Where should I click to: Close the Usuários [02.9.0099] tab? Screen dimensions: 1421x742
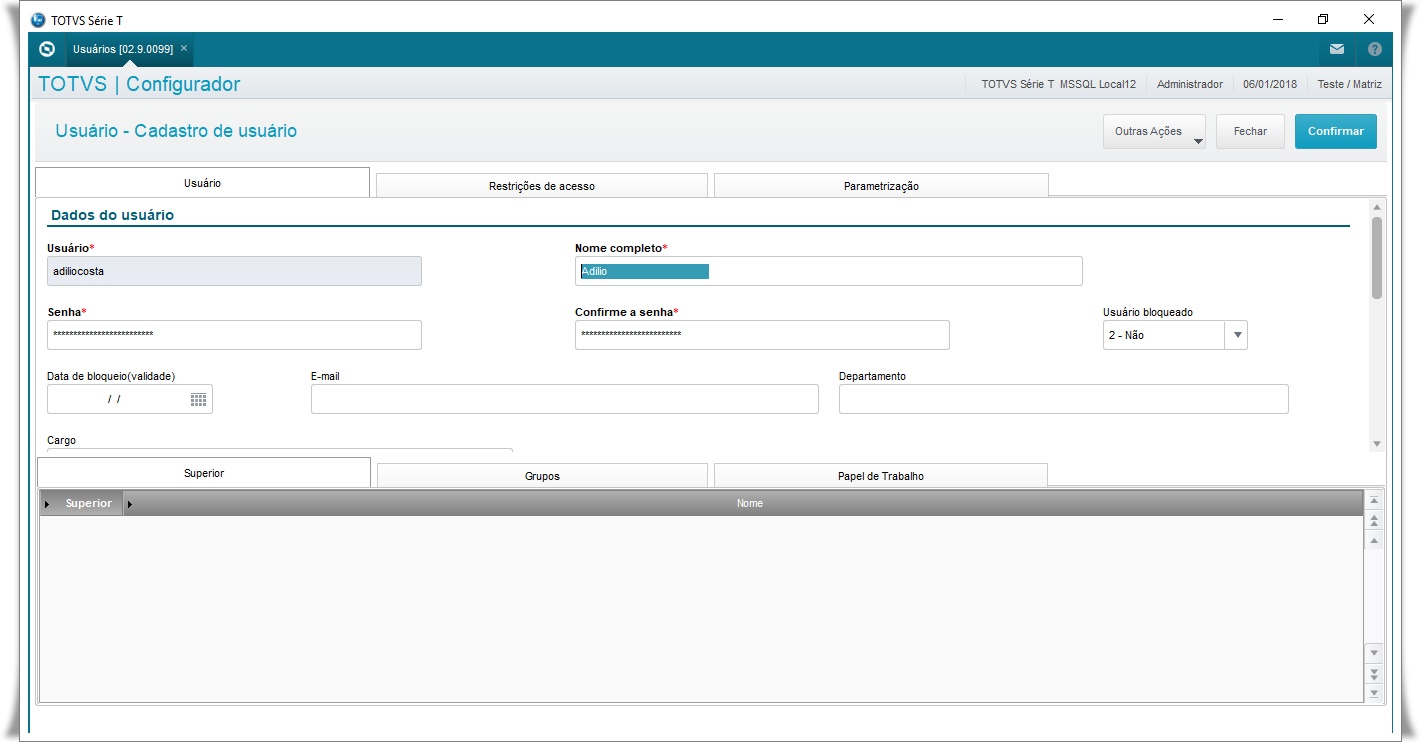pos(184,48)
